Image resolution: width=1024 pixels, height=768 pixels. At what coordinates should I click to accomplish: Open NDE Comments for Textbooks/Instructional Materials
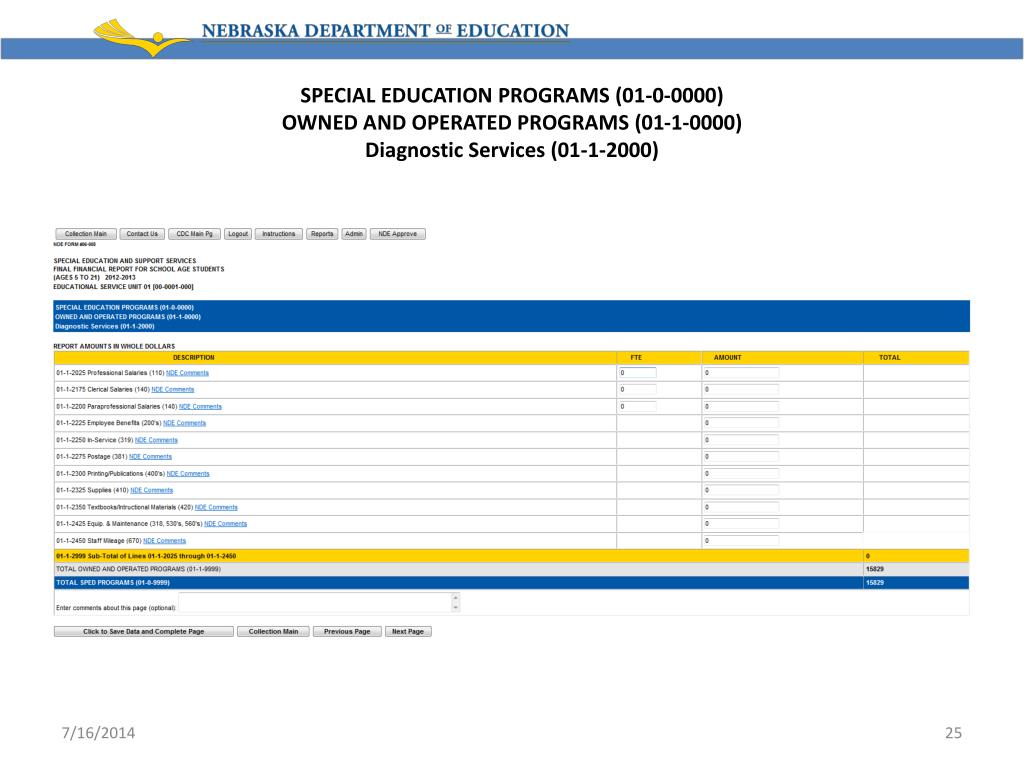[x=216, y=507]
